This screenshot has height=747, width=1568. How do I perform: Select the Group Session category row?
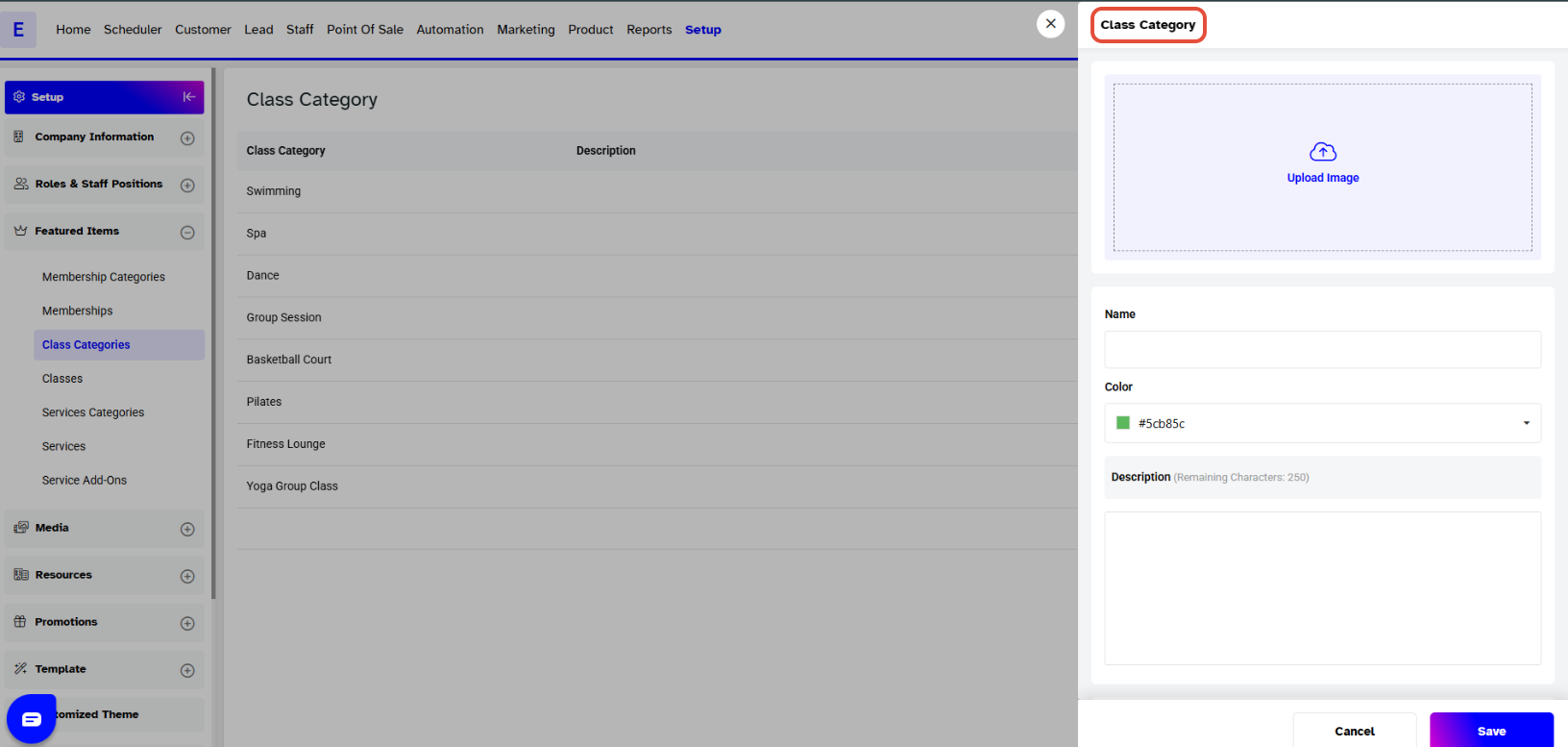657,317
